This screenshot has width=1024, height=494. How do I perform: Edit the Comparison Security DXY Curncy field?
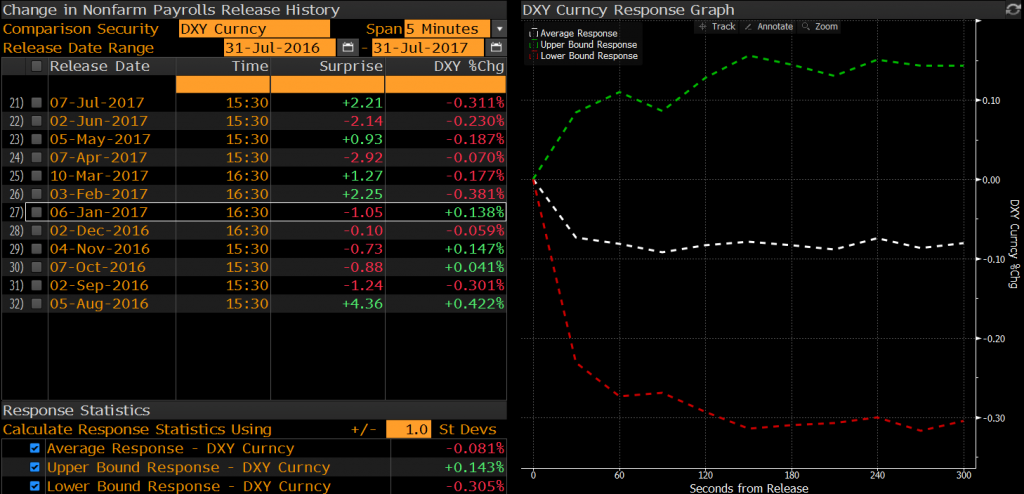(x=254, y=29)
